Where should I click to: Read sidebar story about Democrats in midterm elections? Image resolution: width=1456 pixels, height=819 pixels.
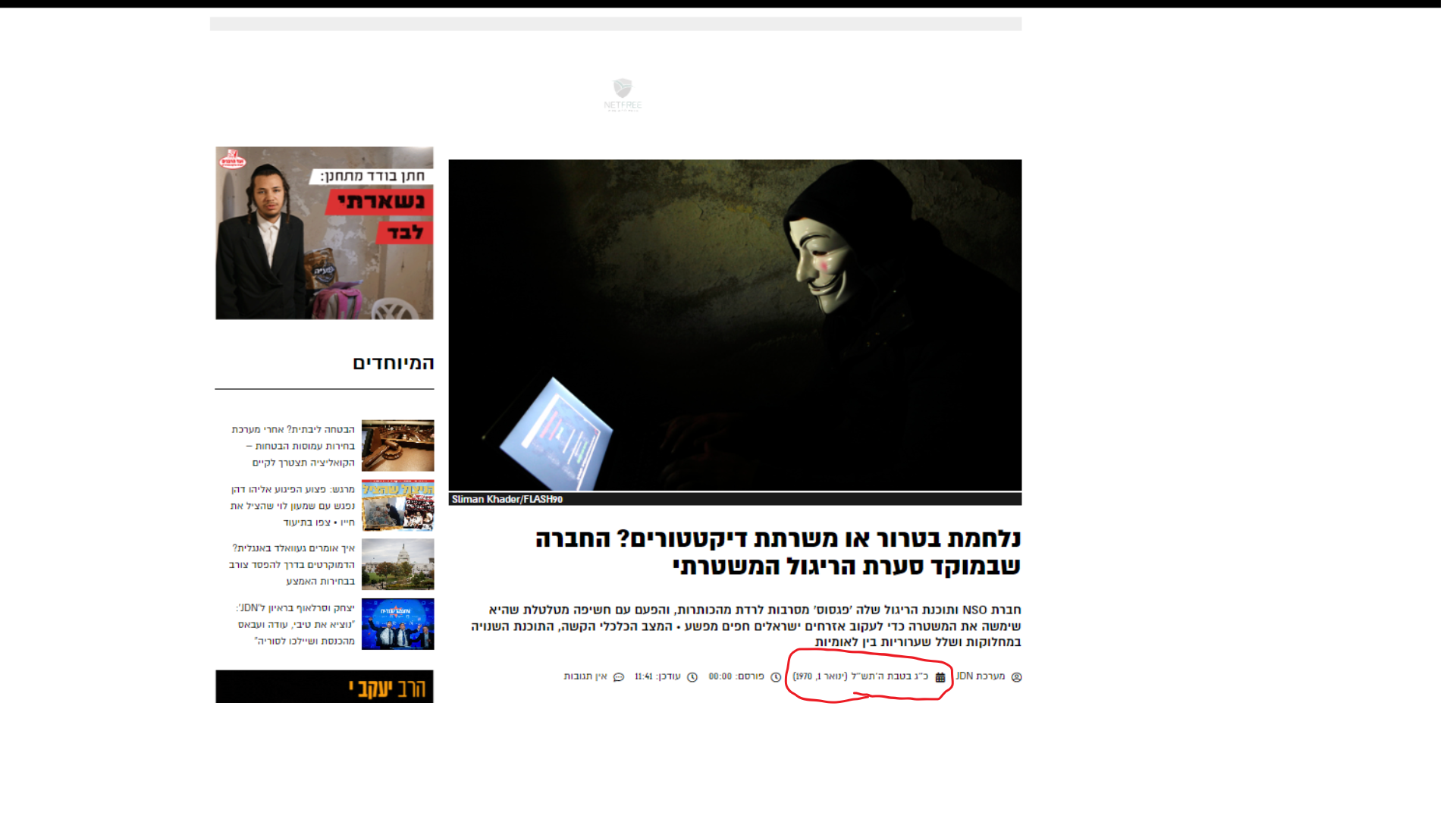[x=293, y=564]
